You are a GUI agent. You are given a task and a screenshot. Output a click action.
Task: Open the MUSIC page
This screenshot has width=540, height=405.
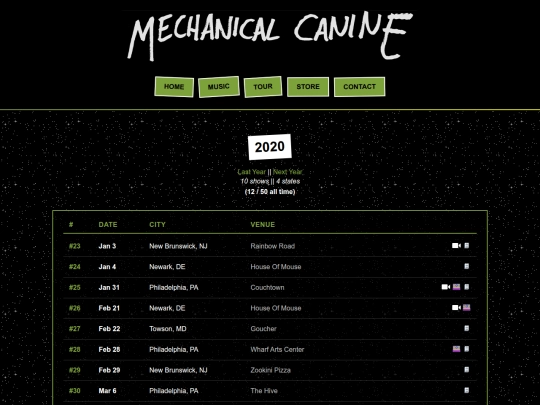click(x=219, y=87)
